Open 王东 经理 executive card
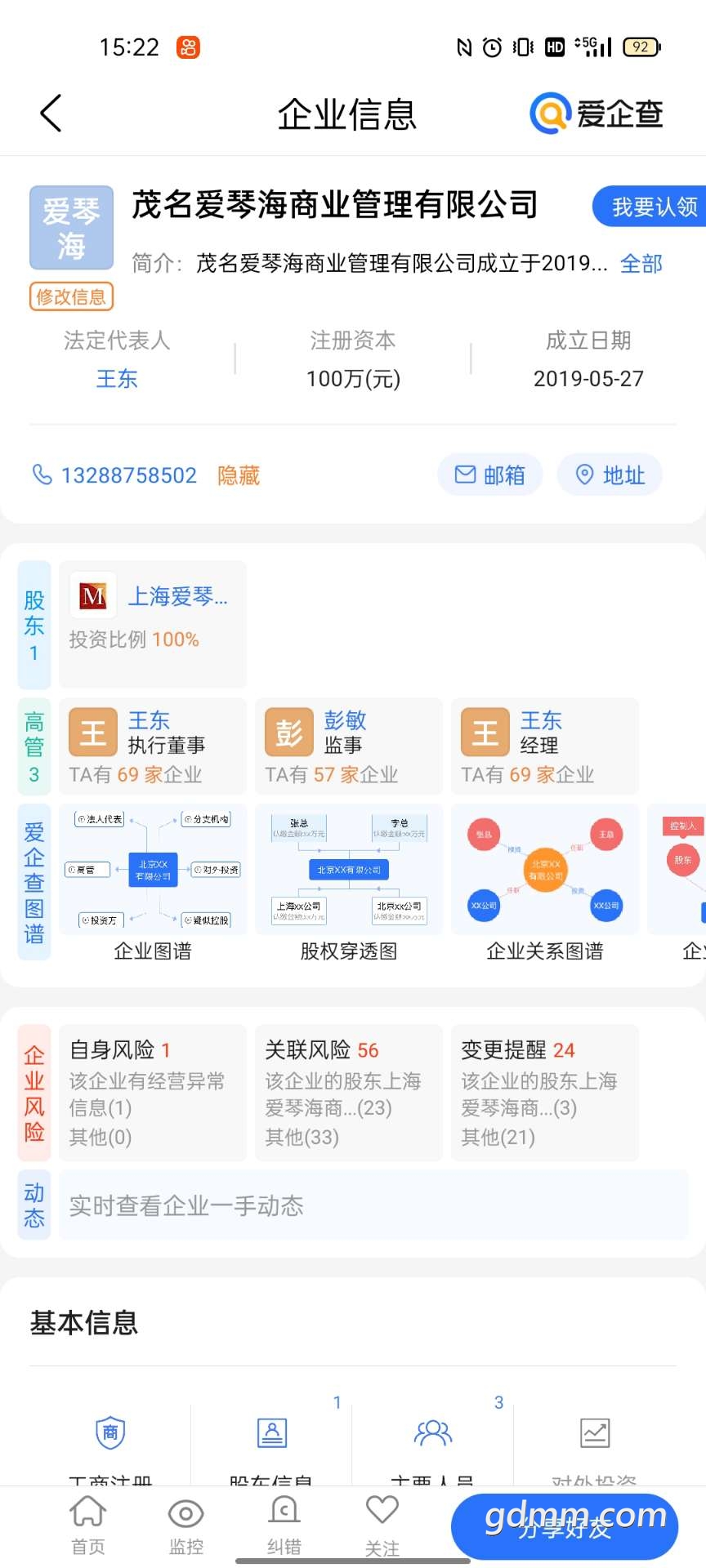Screen dimensions: 706x1568 click(545, 746)
